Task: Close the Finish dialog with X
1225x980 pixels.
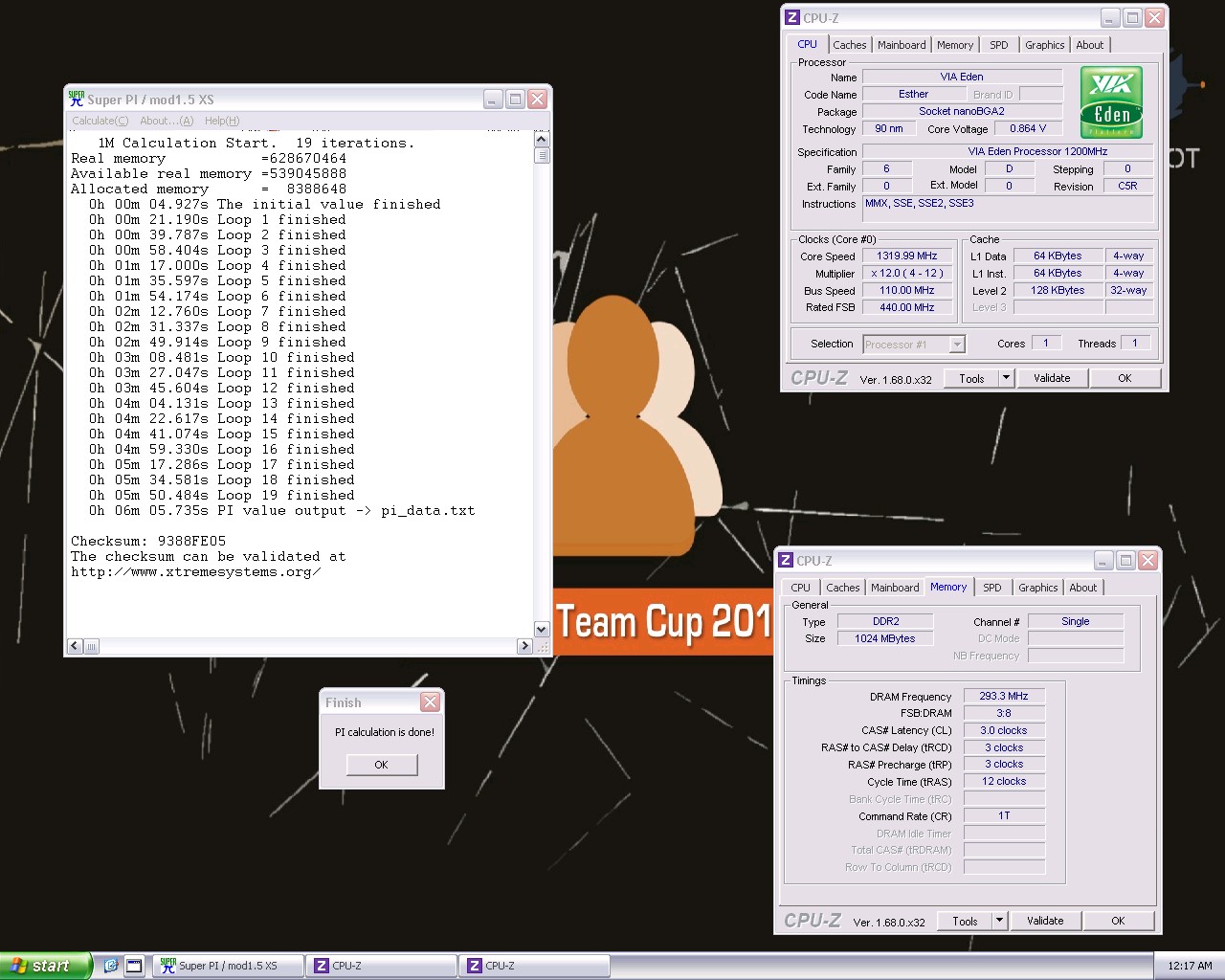Action: coord(431,702)
